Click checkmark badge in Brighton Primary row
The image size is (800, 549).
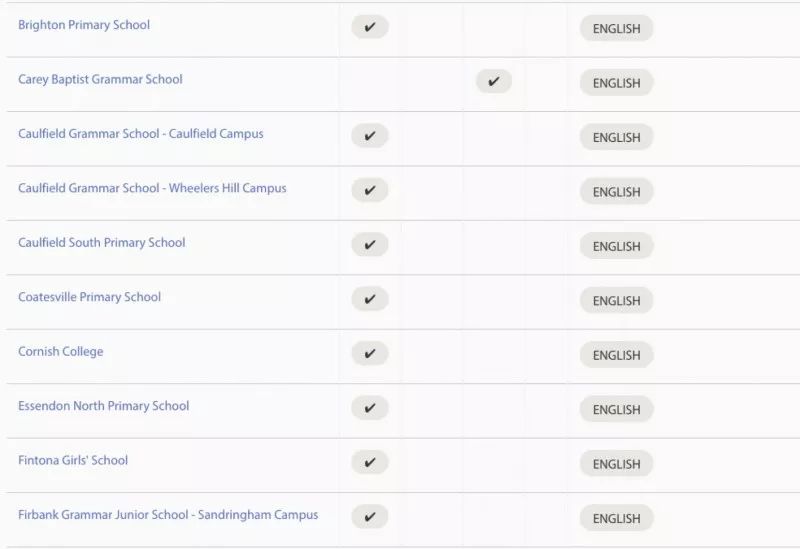(370, 27)
